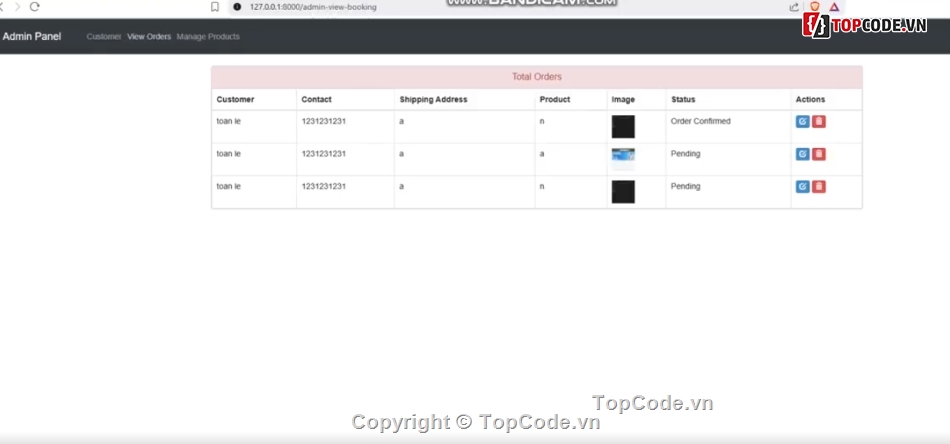
Task: Click the edit icon for the Order Confirmed row
Action: click(x=802, y=122)
